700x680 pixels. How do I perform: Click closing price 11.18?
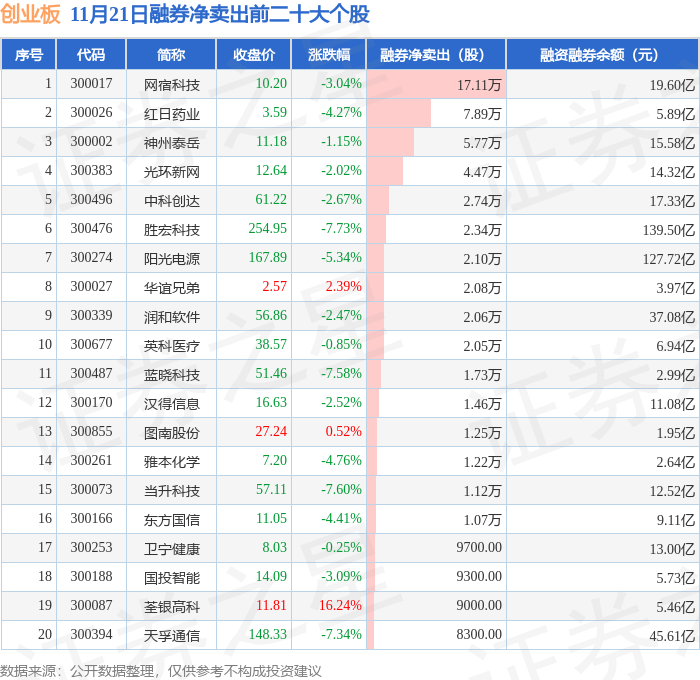tap(271, 142)
